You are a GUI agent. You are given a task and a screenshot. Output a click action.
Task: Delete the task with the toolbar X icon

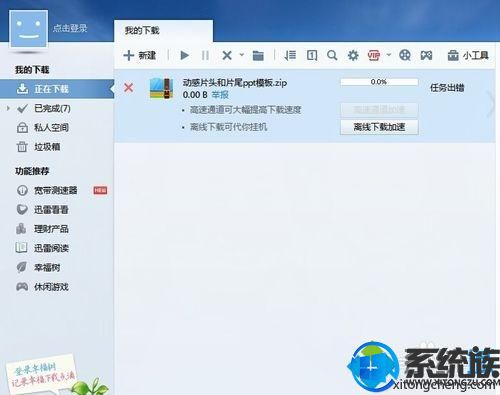click(x=227, y=55)
